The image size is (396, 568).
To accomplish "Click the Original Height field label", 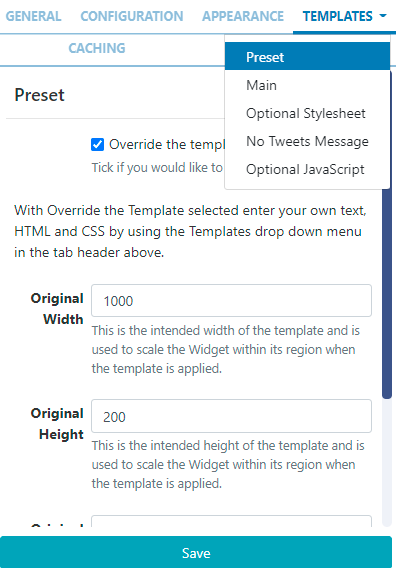I will 57,423.
